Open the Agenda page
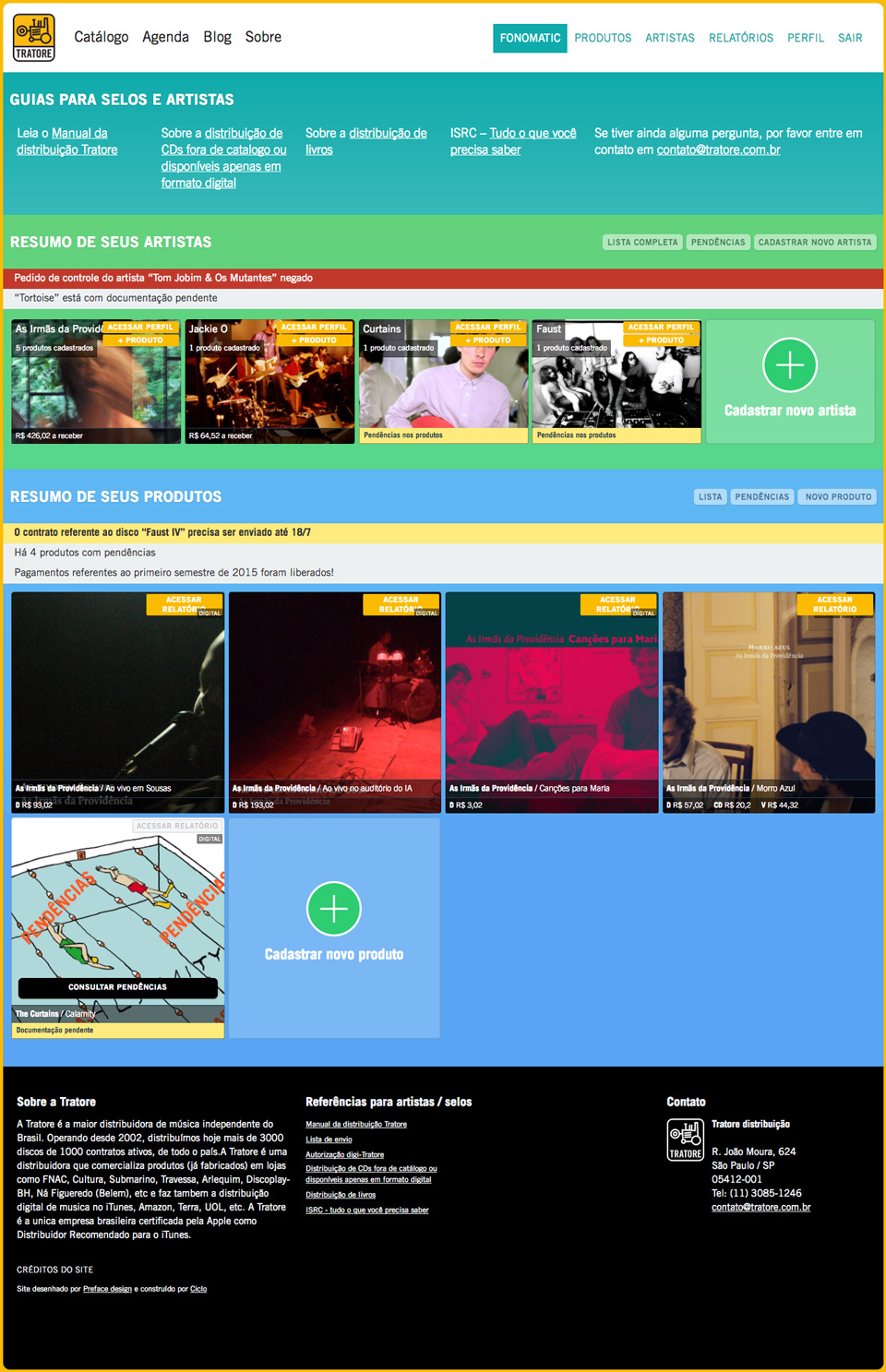Image resolution: width=886 pixels, height=1372 pixels. tap(165, 37)
